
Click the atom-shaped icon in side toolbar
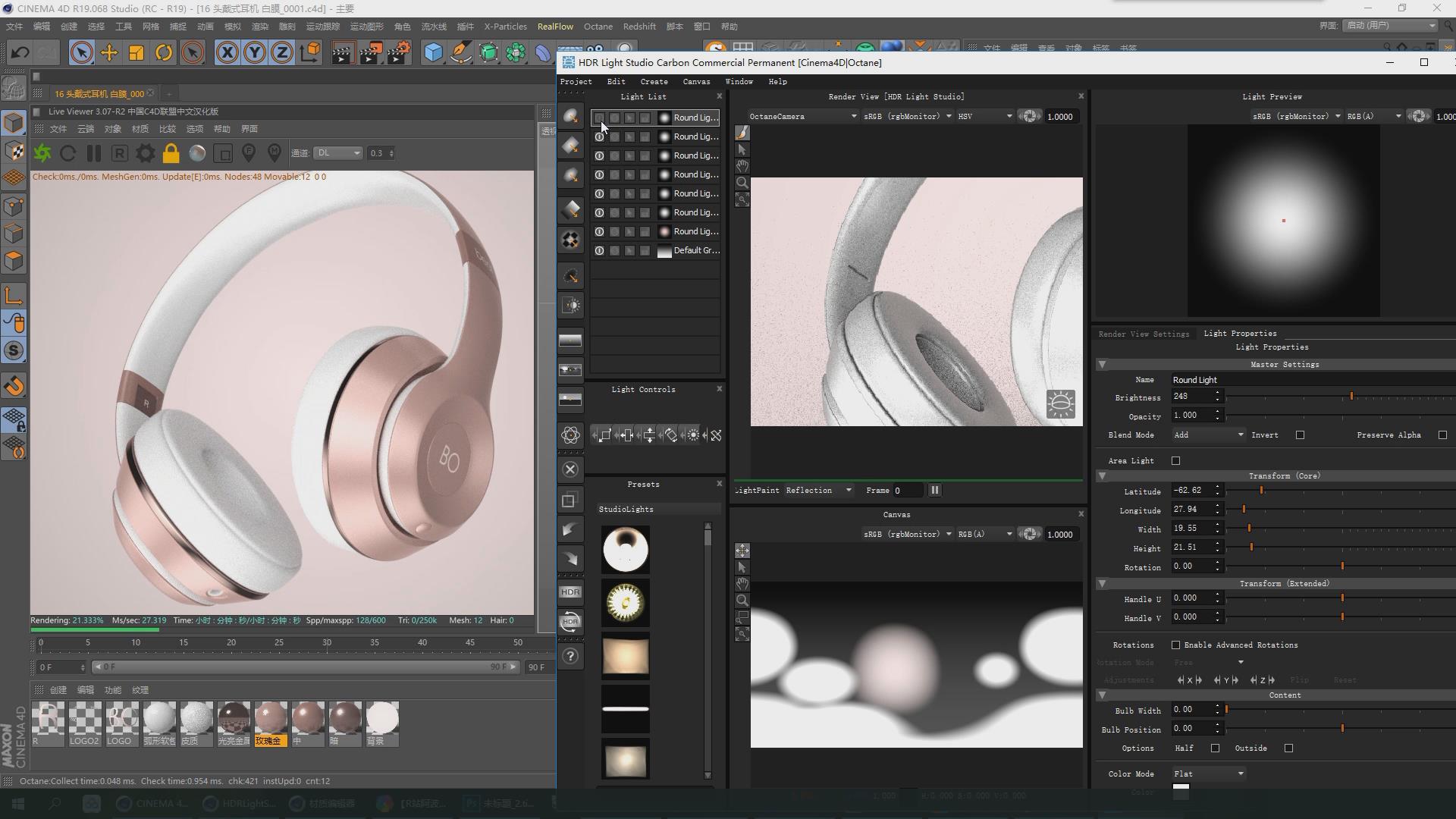click(571, 435)
